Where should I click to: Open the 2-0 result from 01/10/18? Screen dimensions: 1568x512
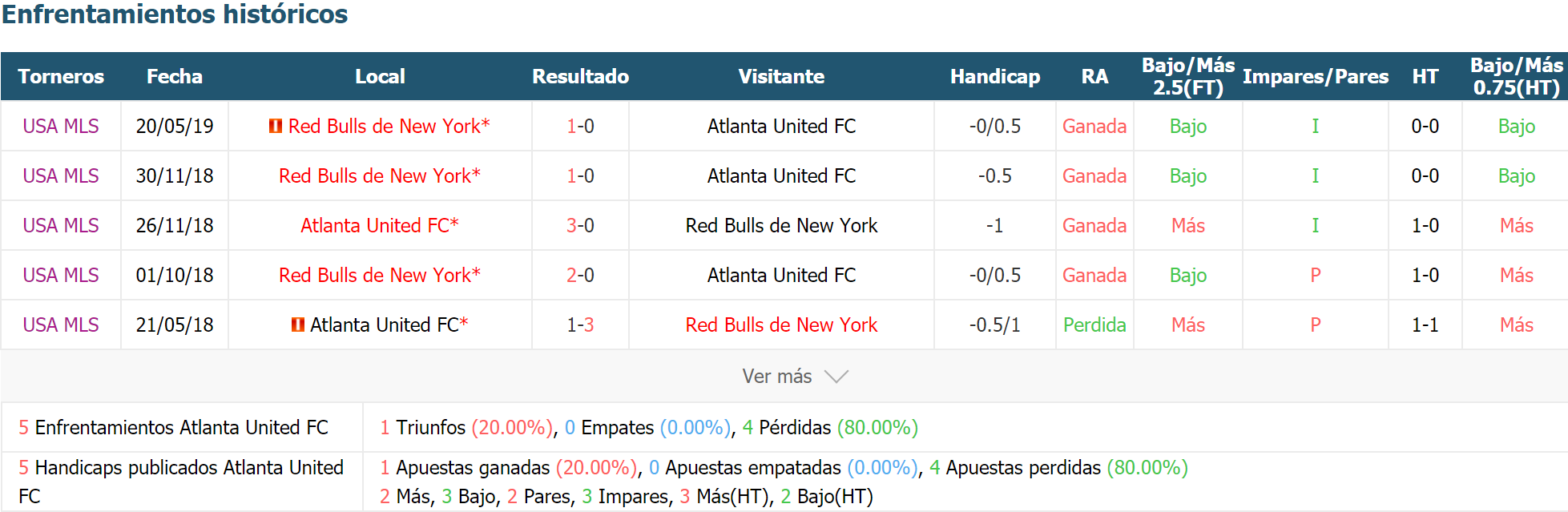point(580,275)
